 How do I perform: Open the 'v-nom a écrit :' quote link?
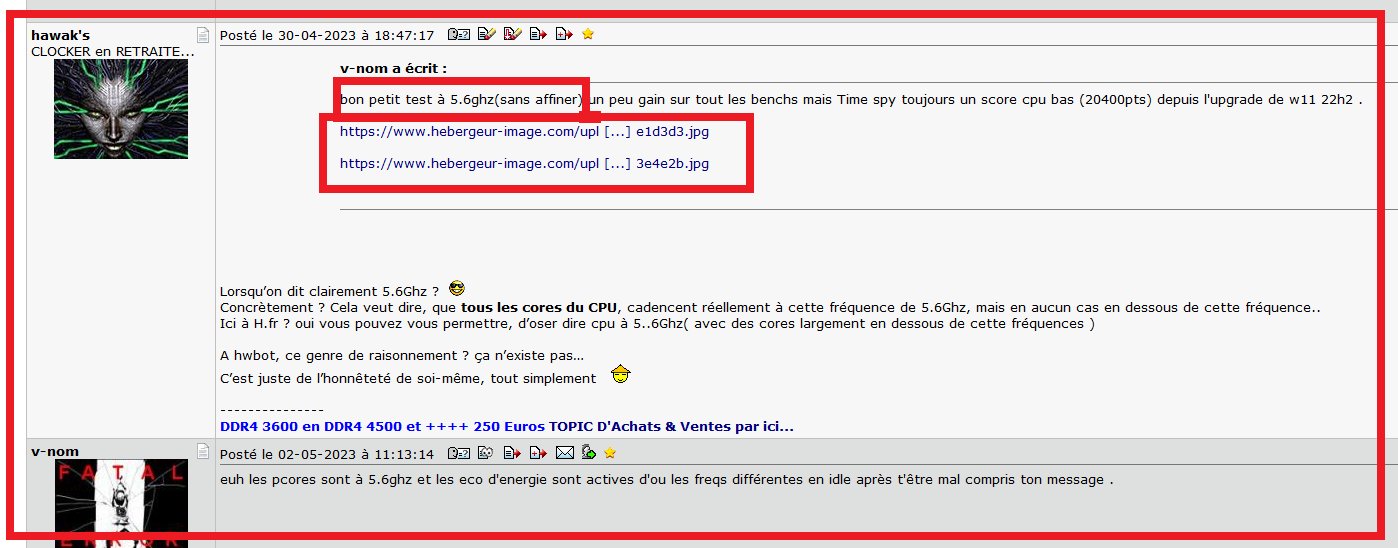393,69
